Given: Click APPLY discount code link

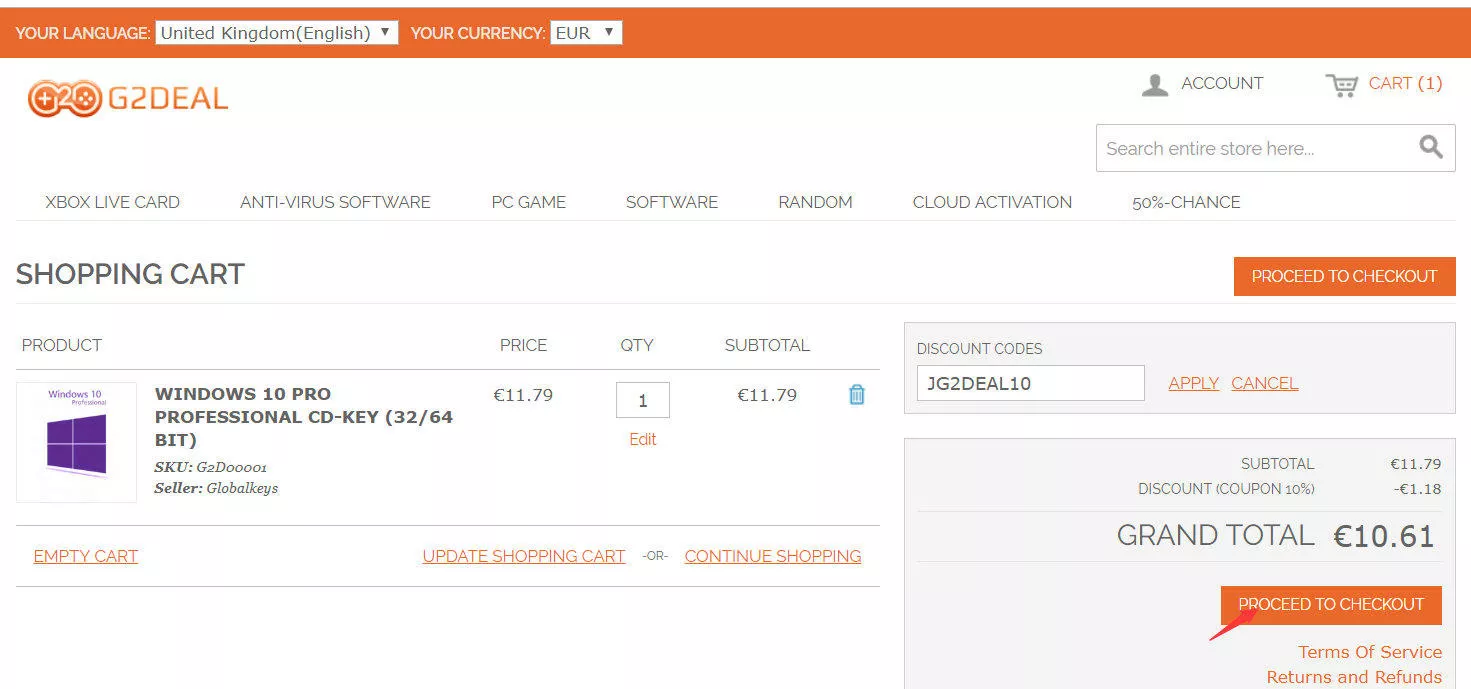Looking at the screenshot, I should (x=1193, y=383).
